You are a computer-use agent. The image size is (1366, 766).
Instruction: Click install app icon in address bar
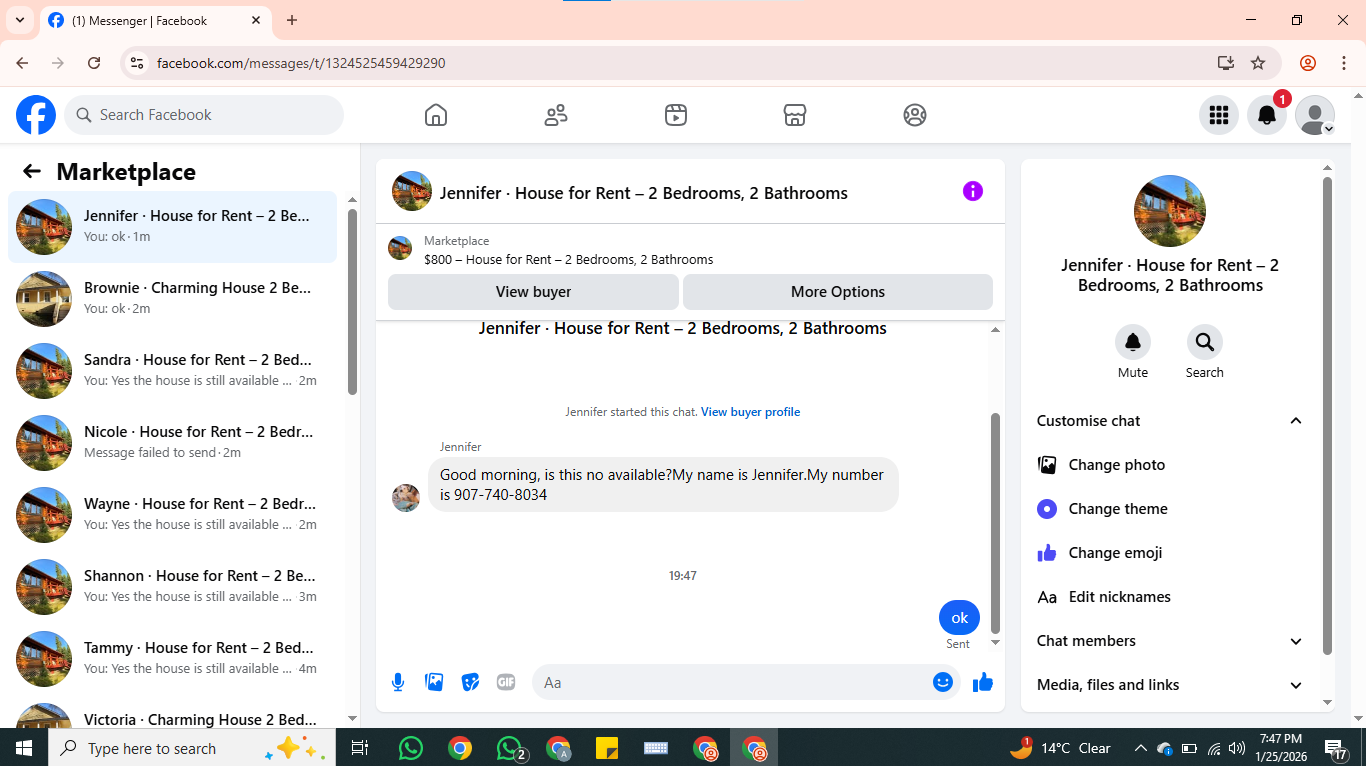coord(1226,63)
